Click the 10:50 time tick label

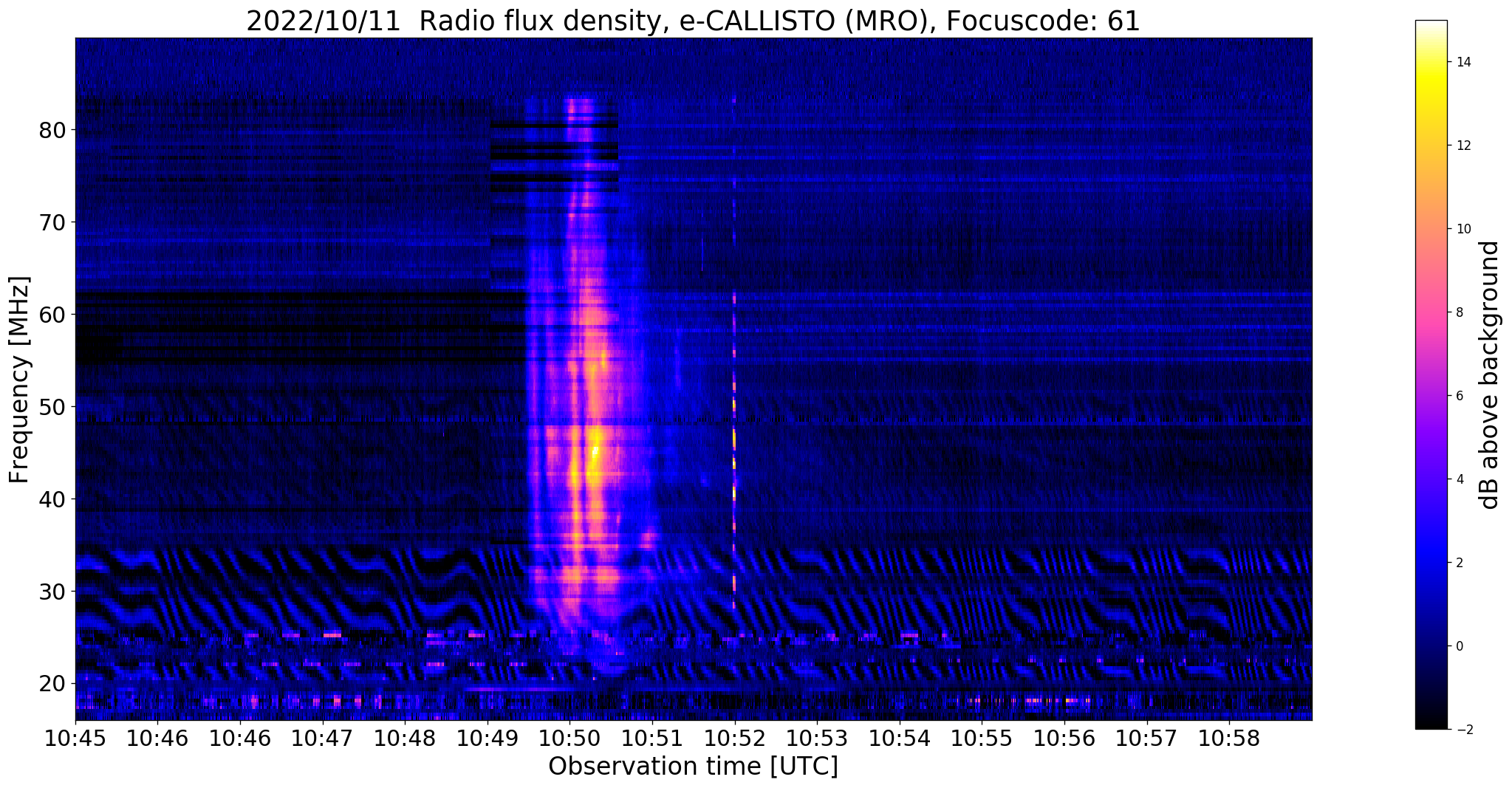[x=569, y=738]
